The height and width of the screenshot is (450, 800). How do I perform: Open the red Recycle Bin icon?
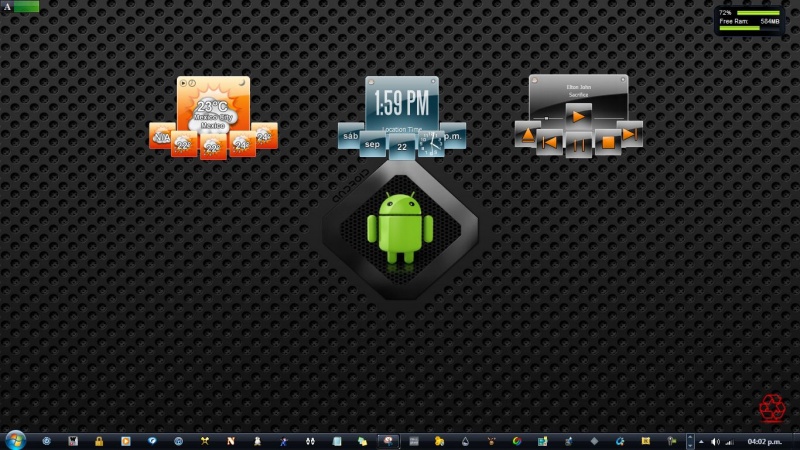(x=772, y=408)
